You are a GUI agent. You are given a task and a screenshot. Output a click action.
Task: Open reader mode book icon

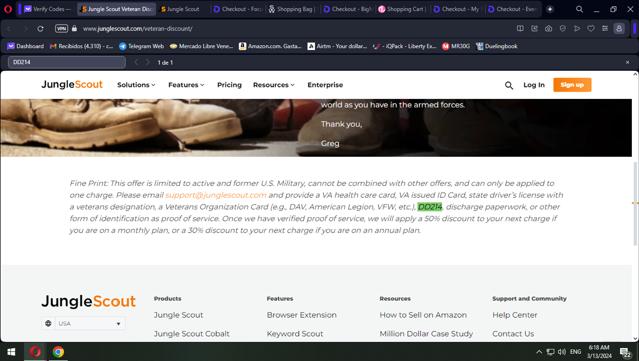[x=520, y=29]
